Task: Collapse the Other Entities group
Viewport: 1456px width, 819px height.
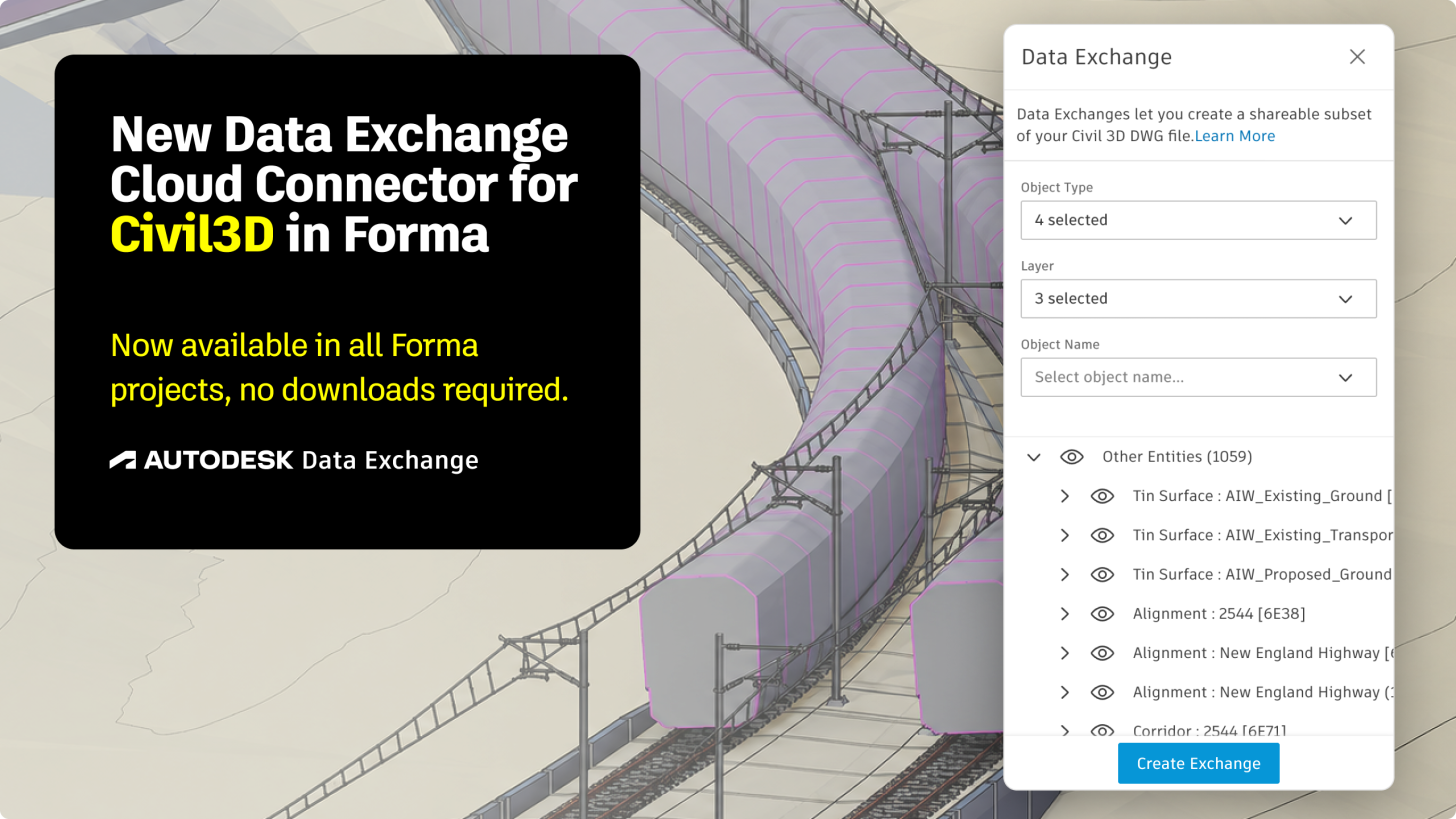Action: (x=1034, y=457)
